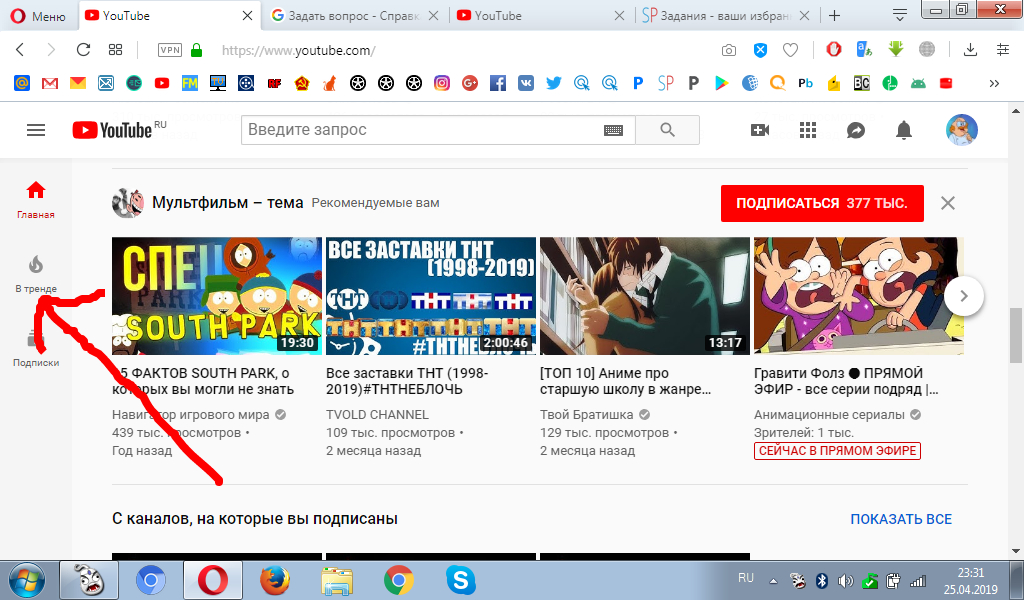Image resolution: width=1024 pixels, height=600 pixels.
Task: Open the Facebook bookmark
Action: pyautogui.click(x=498, y=83)
